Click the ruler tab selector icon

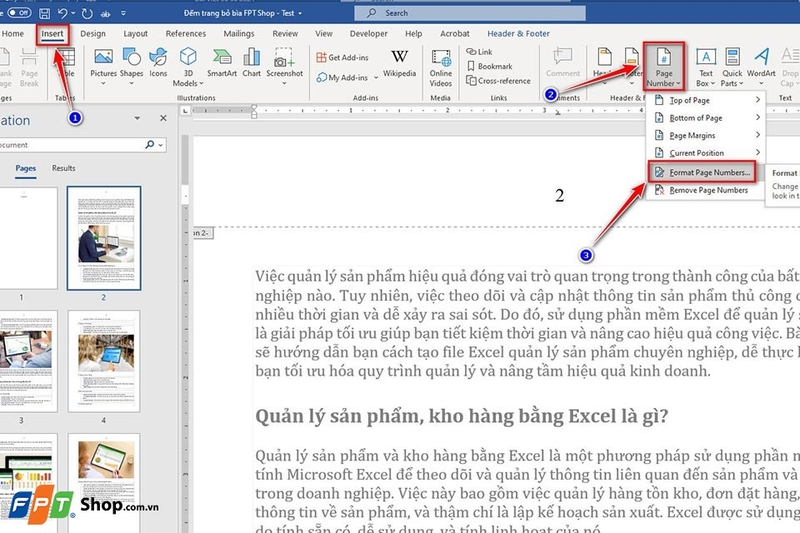click(186, 110)
